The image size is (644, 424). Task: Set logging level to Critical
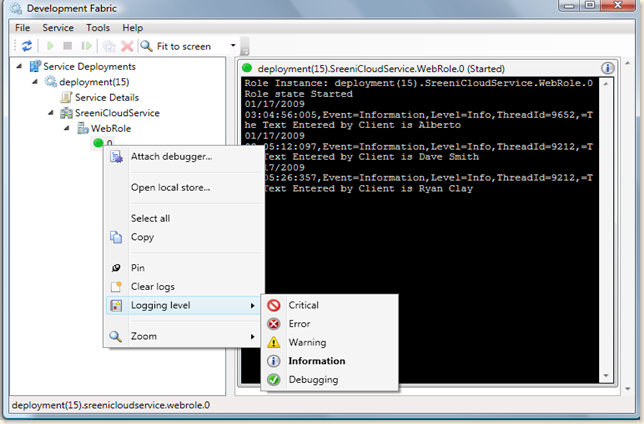click(330, 305)
